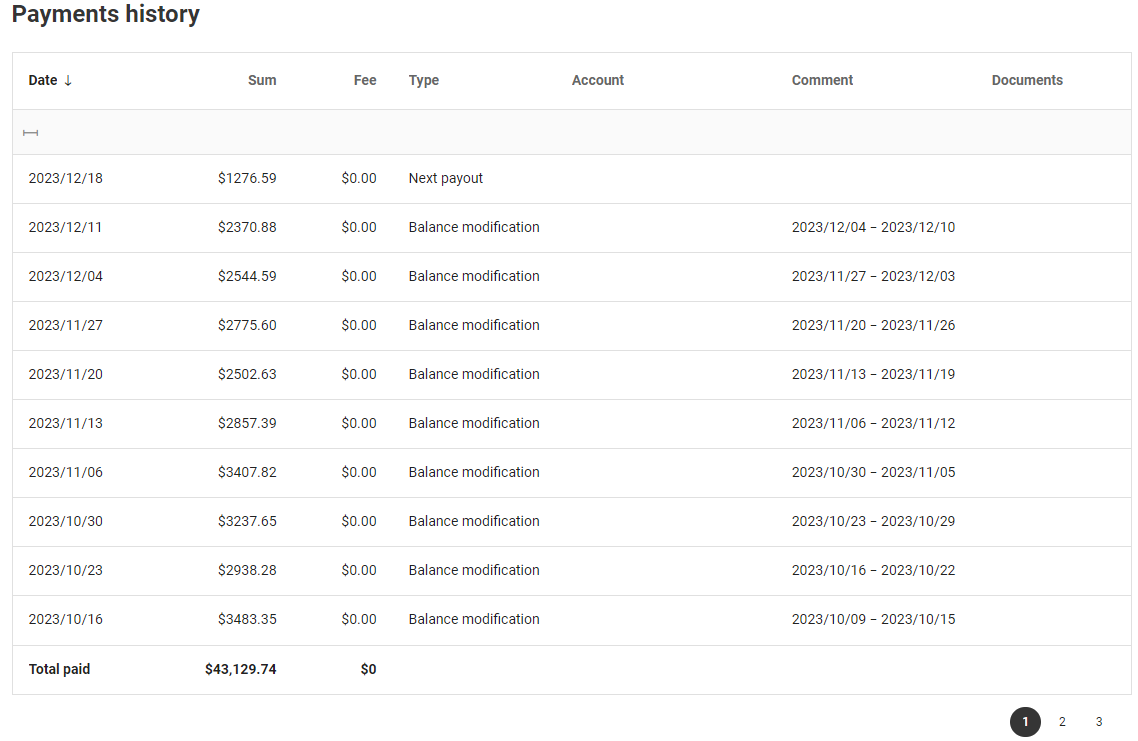Click the Account column header
The width and height of the screenshot is (1138, 741).
click(598, 81)
